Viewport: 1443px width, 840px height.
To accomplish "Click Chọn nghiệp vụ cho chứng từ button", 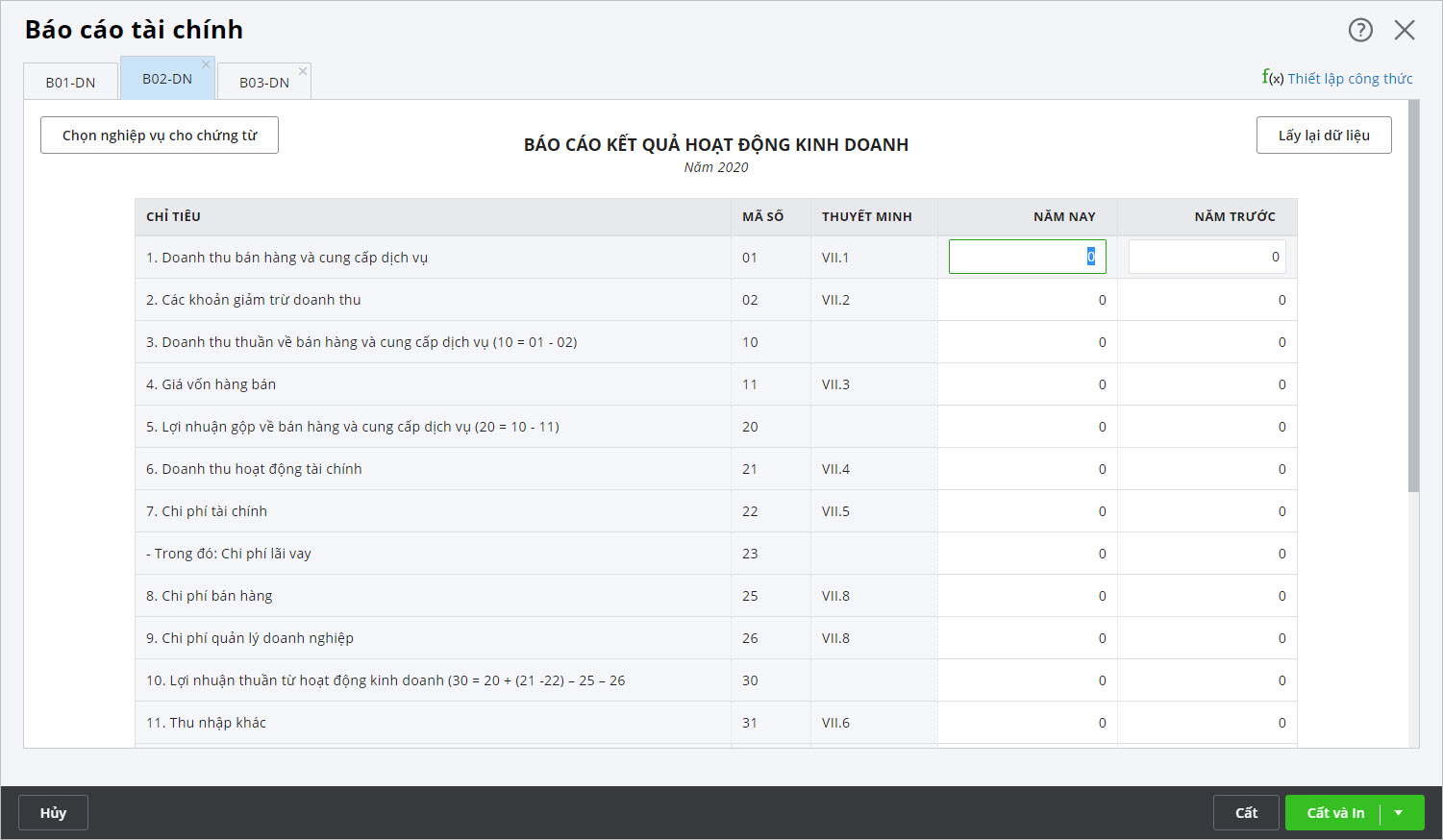I will 160,136.
